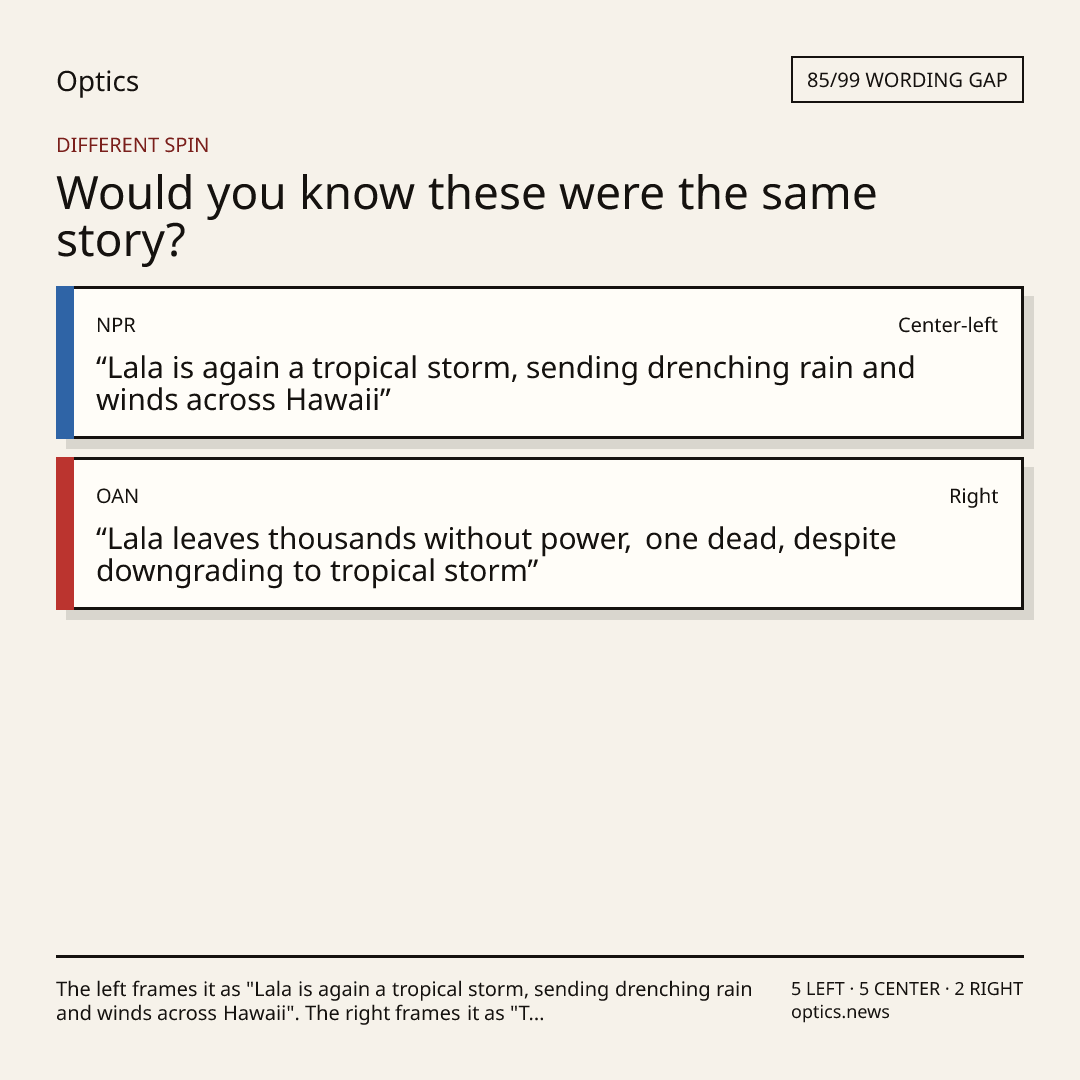Click the red color bar on OAN card
Viewport: 1080px width, 1080px height.
tap(65, 533)
